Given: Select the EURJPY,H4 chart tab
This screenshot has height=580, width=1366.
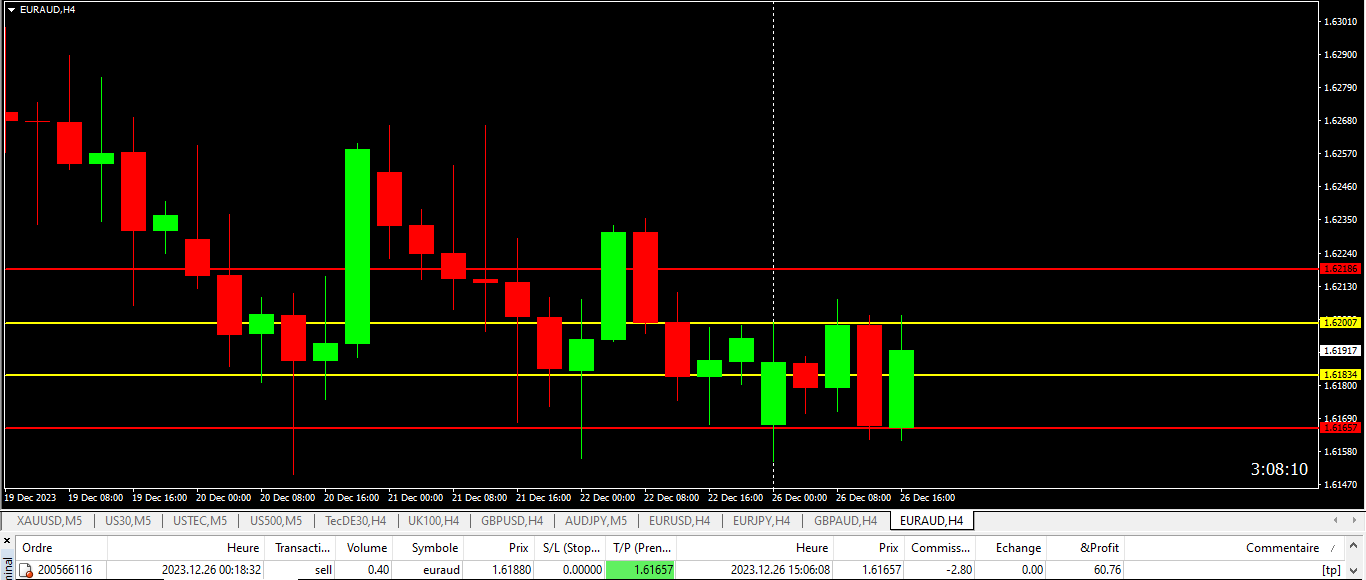Looking at the screenshot, I should (x=763, y=521).
